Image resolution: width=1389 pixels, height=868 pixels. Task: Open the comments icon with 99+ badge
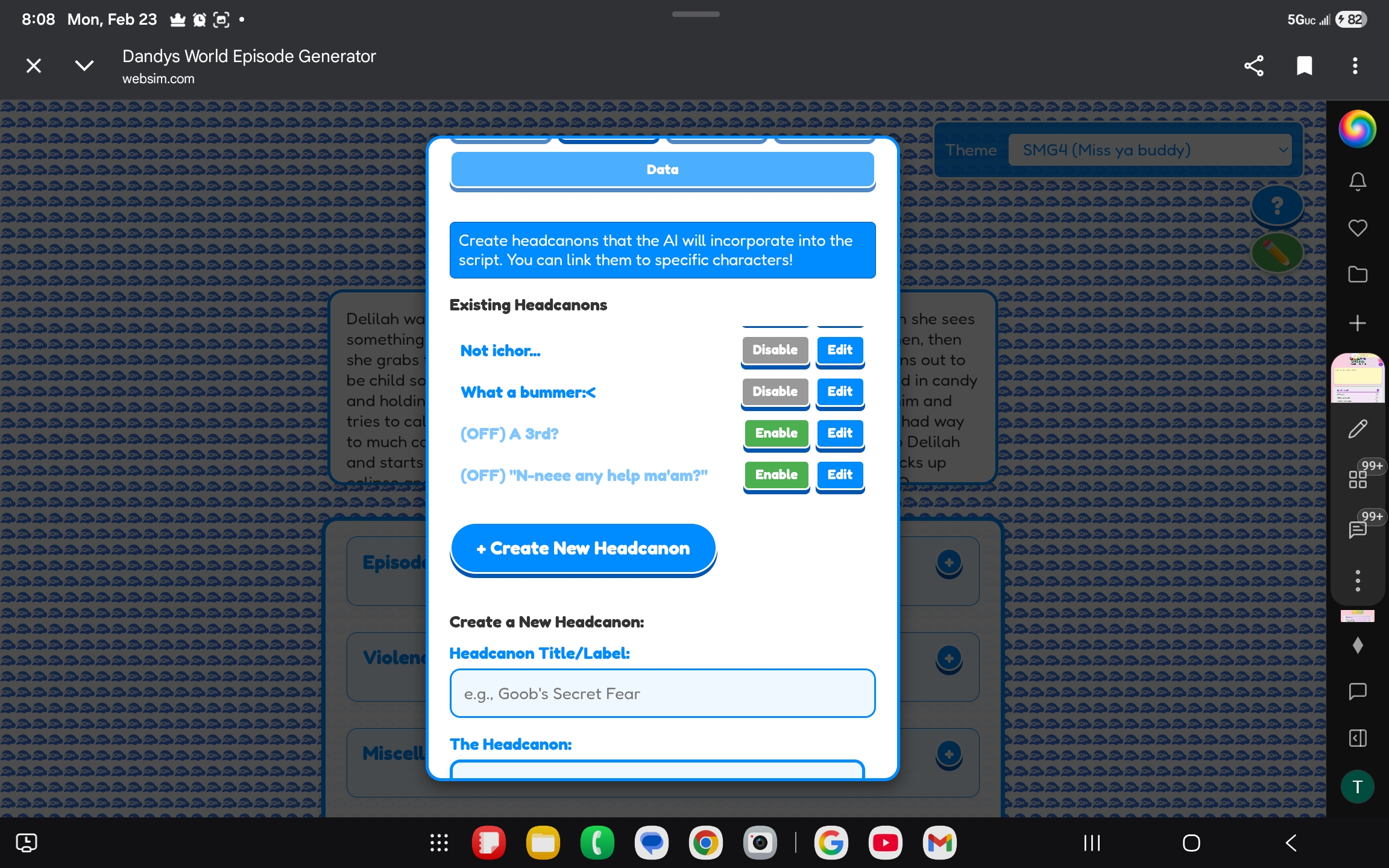pos(1358,529)
